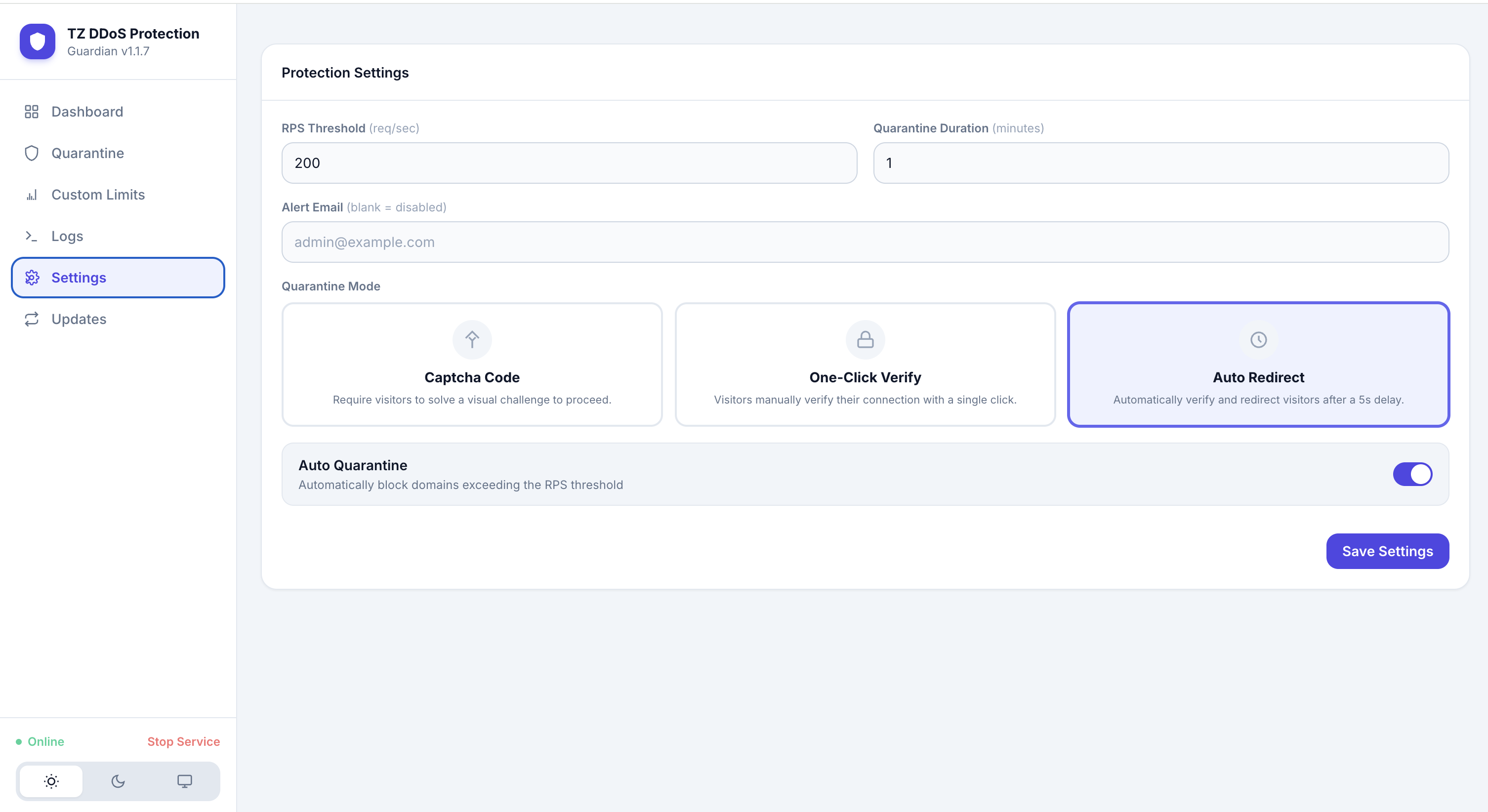Click the One-Click Verify lock icon
Image resolution: width=1488 pixels, height=812 pixels.
click(865, 339)
